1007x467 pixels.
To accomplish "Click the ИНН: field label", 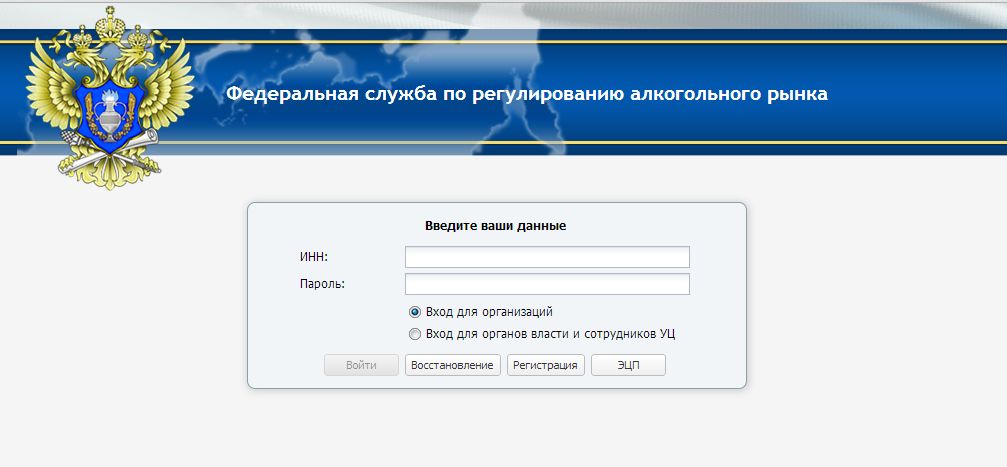I will click(x=314, y=257).
